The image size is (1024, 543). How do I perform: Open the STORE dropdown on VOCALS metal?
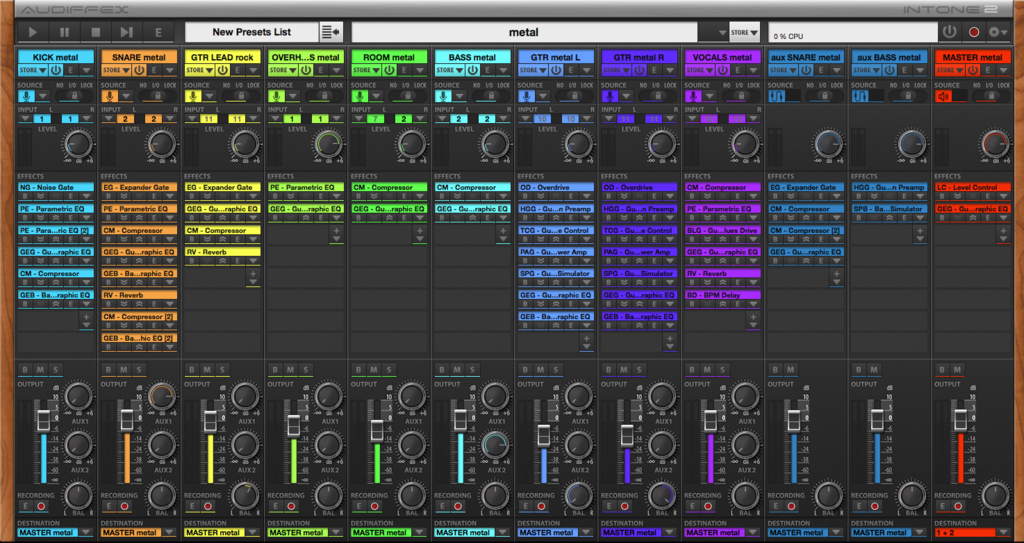700,71
